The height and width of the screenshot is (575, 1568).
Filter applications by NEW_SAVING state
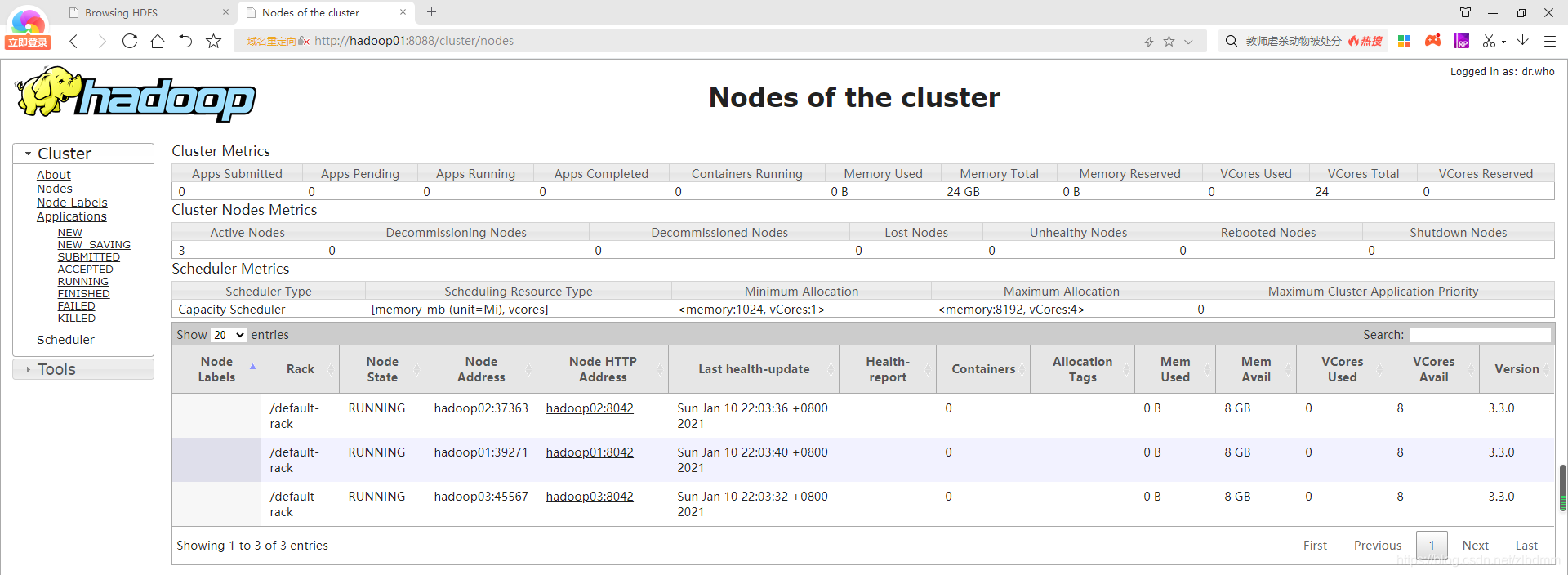pos(94,245)
